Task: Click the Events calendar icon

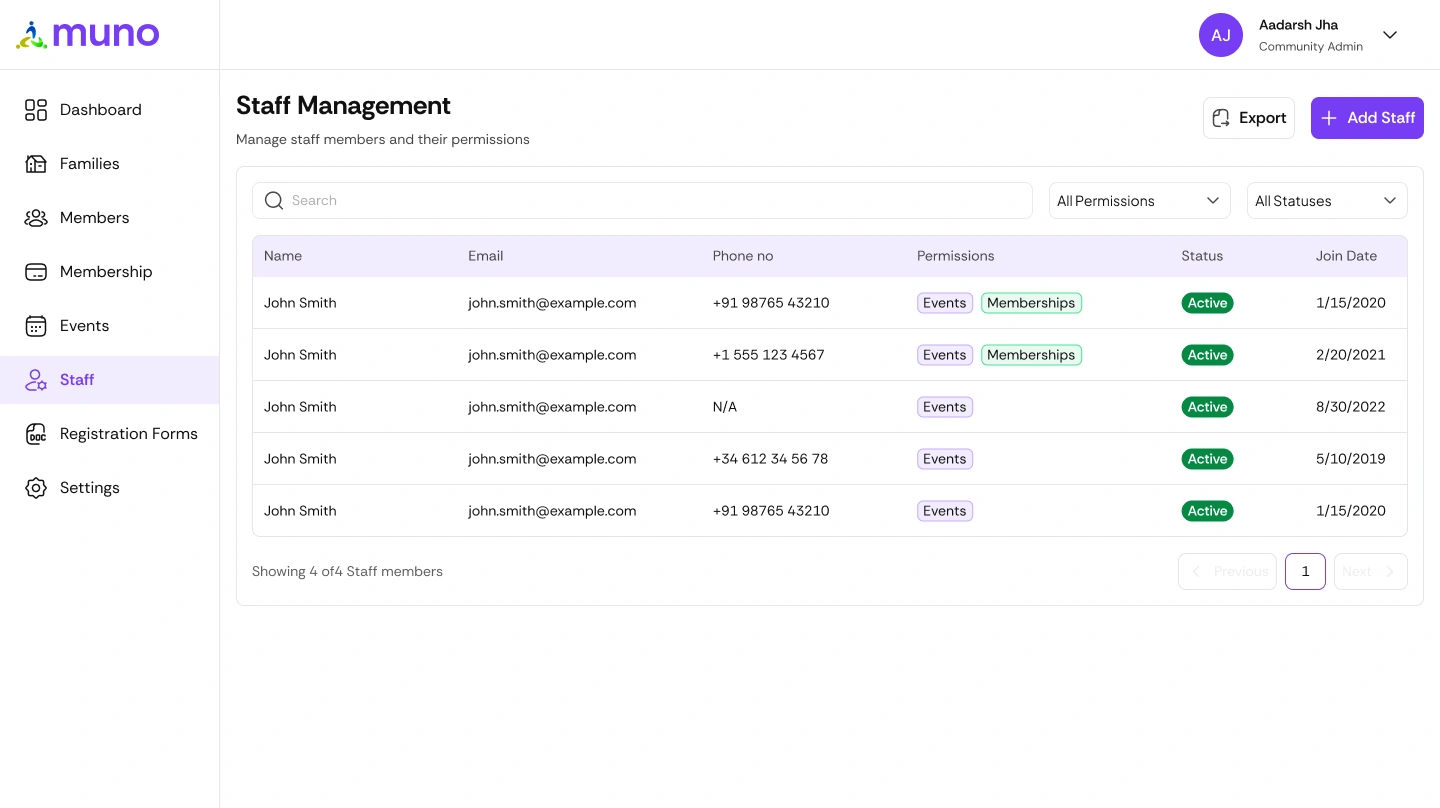Action: pyautogui.click(x=36, y=326)
